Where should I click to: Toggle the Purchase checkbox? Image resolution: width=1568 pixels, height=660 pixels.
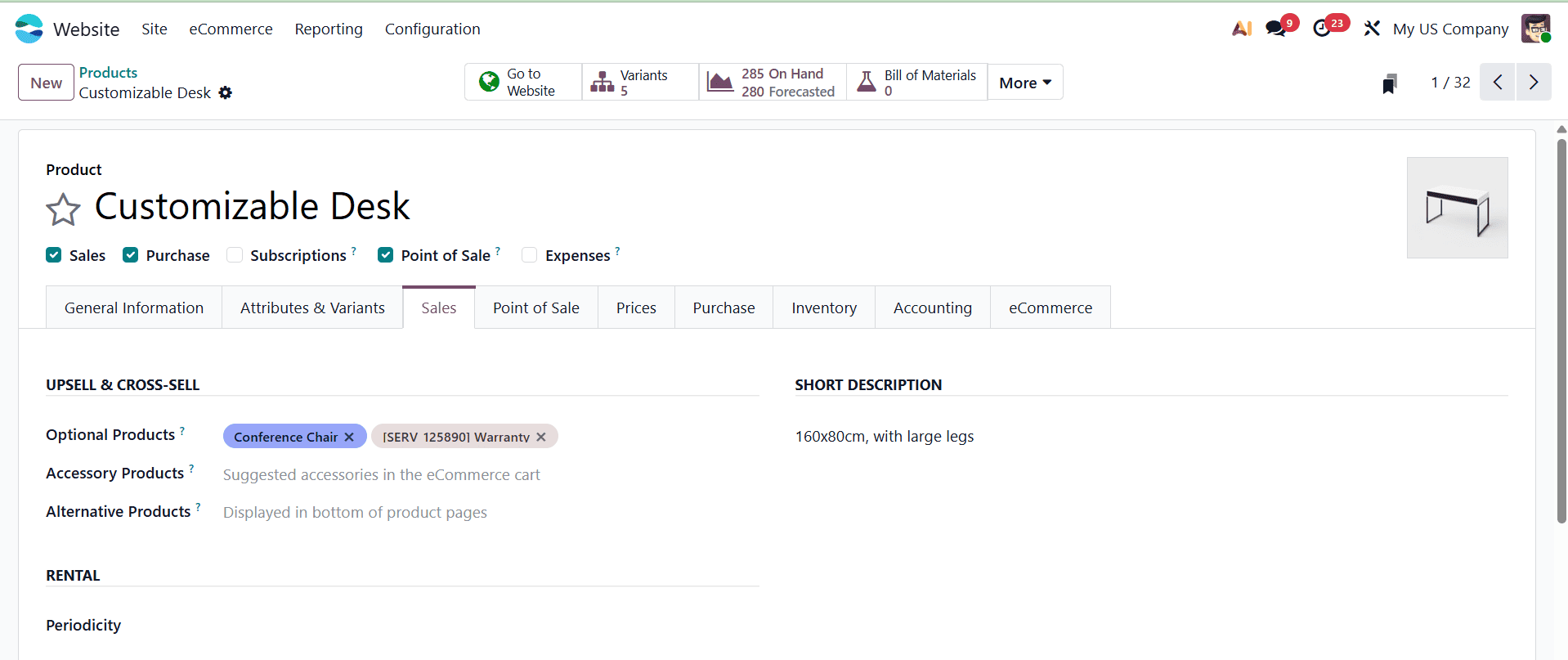[x=130, y=255]
